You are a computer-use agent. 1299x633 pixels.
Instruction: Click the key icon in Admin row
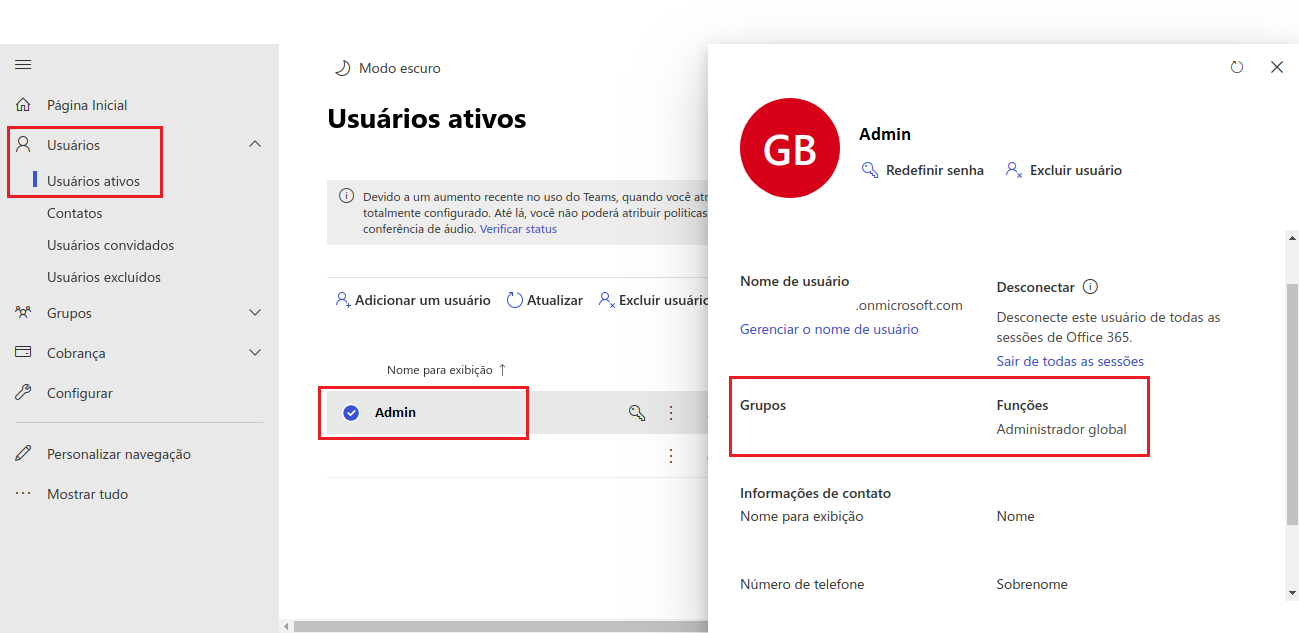(636, 413)
